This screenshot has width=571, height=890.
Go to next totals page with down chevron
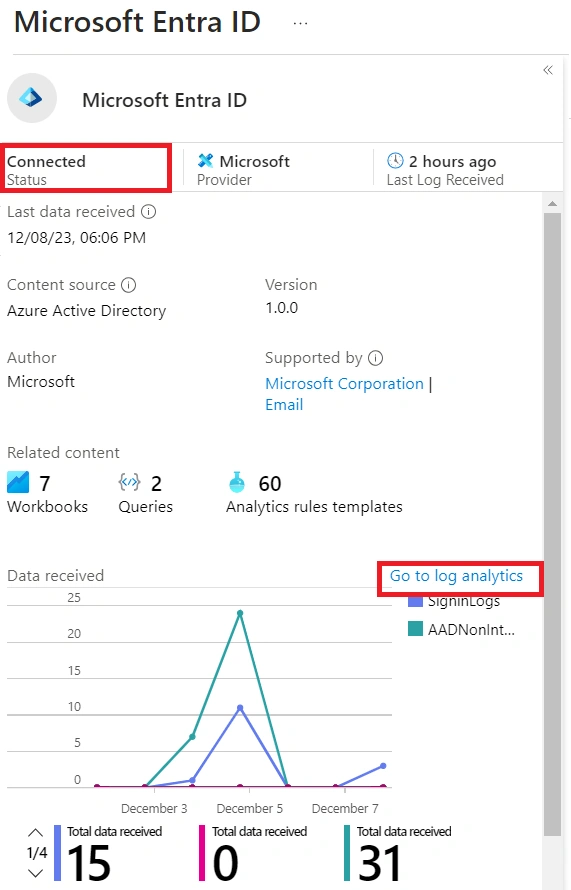(x=35, y=873)
